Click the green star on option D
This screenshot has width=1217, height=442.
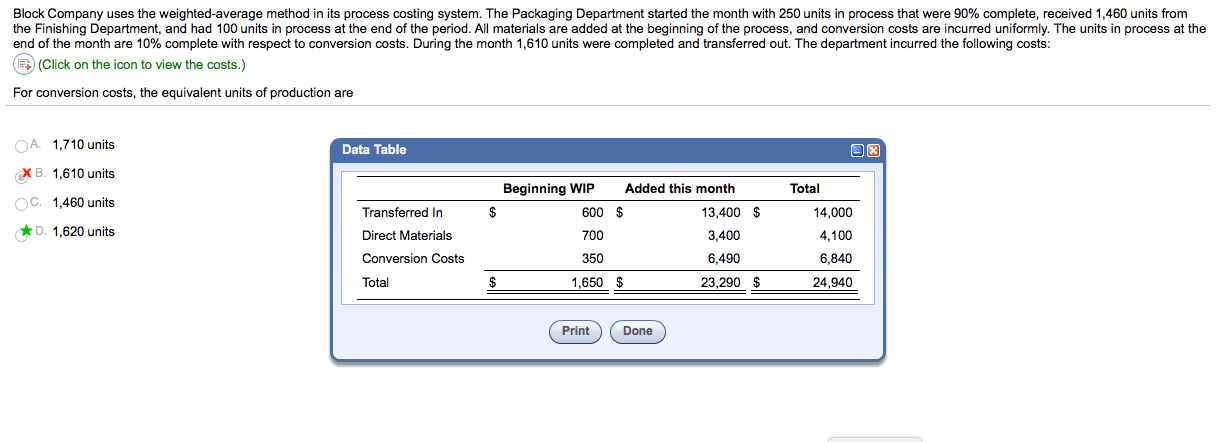[25, 232]
